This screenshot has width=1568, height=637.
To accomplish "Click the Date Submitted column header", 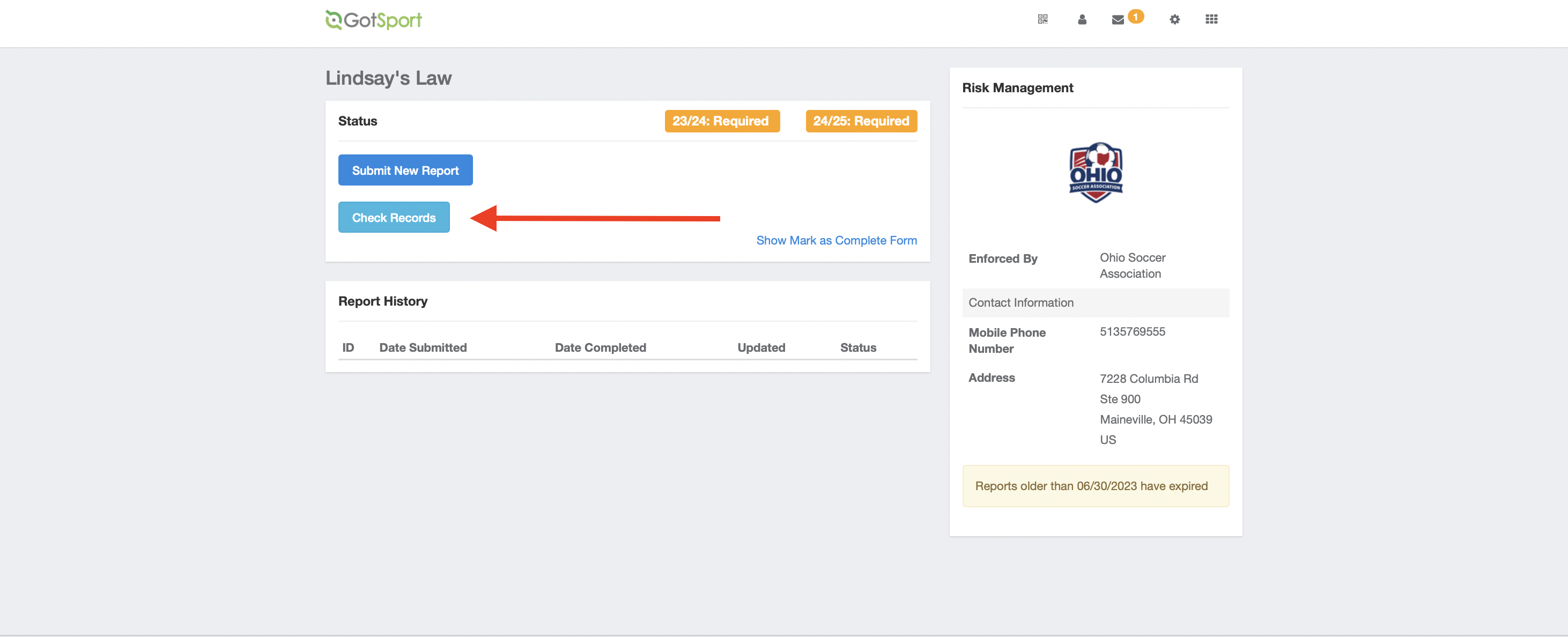I will (x=423, y=347).
